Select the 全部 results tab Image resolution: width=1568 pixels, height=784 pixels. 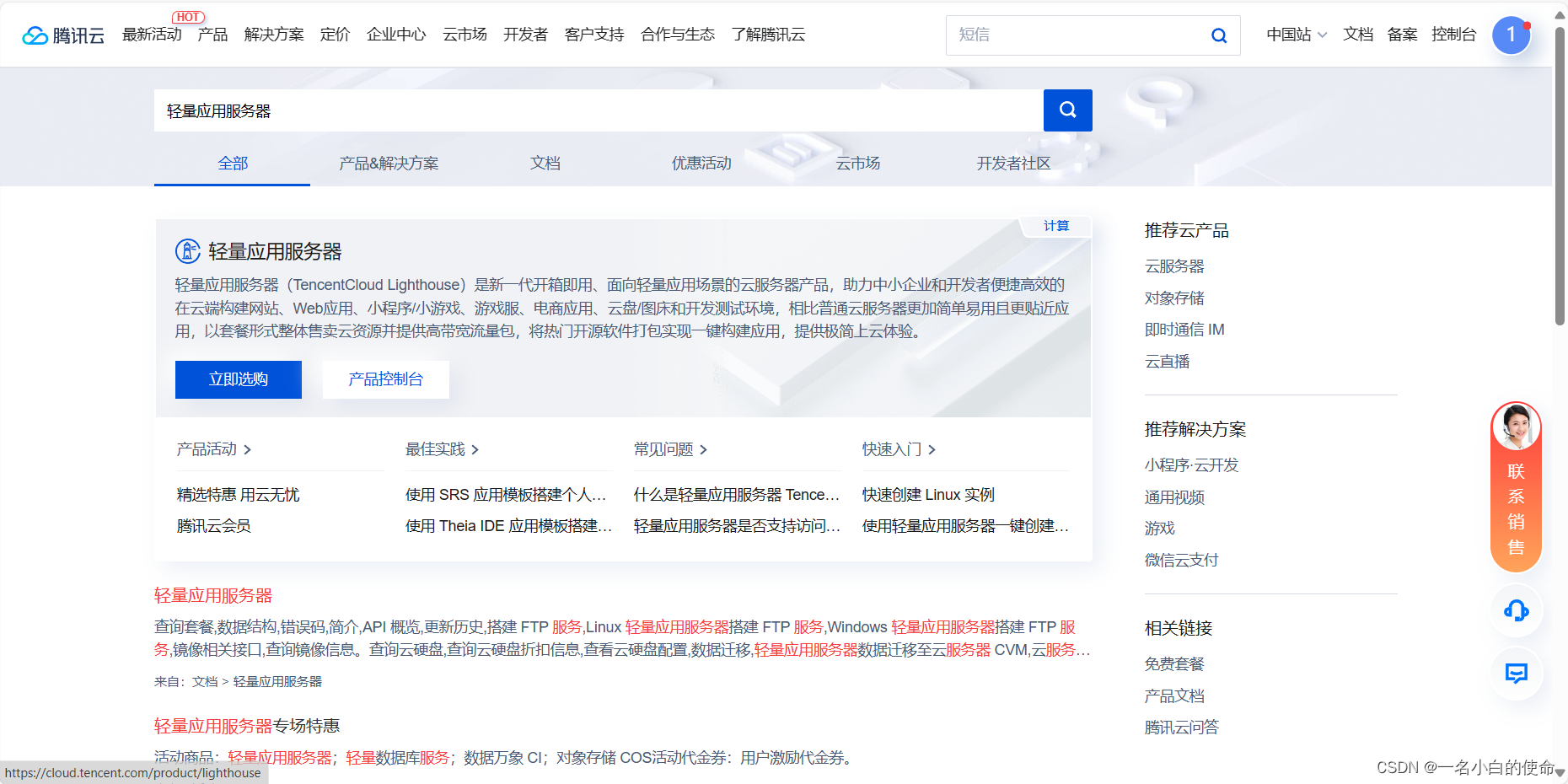click(x=233, y=164)
